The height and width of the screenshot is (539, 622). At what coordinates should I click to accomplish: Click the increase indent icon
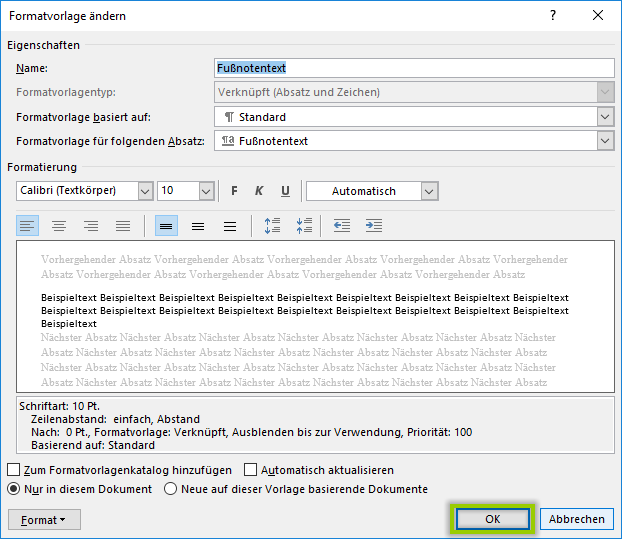click(373, 227)
